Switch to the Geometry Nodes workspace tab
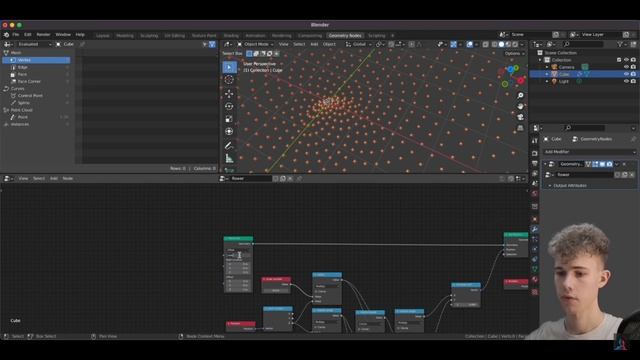The image size is (640, 360). click(x=345, y=36)
